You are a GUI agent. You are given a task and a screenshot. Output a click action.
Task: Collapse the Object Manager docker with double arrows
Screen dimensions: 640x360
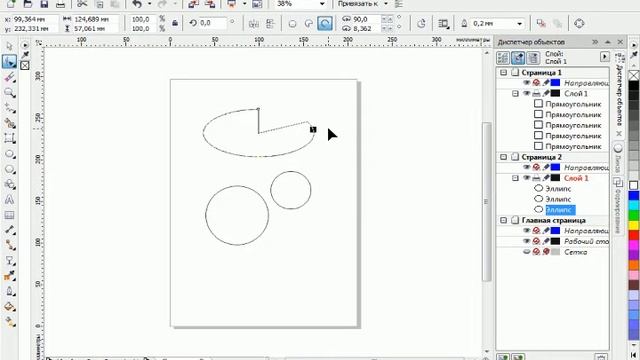pos(595,42)
